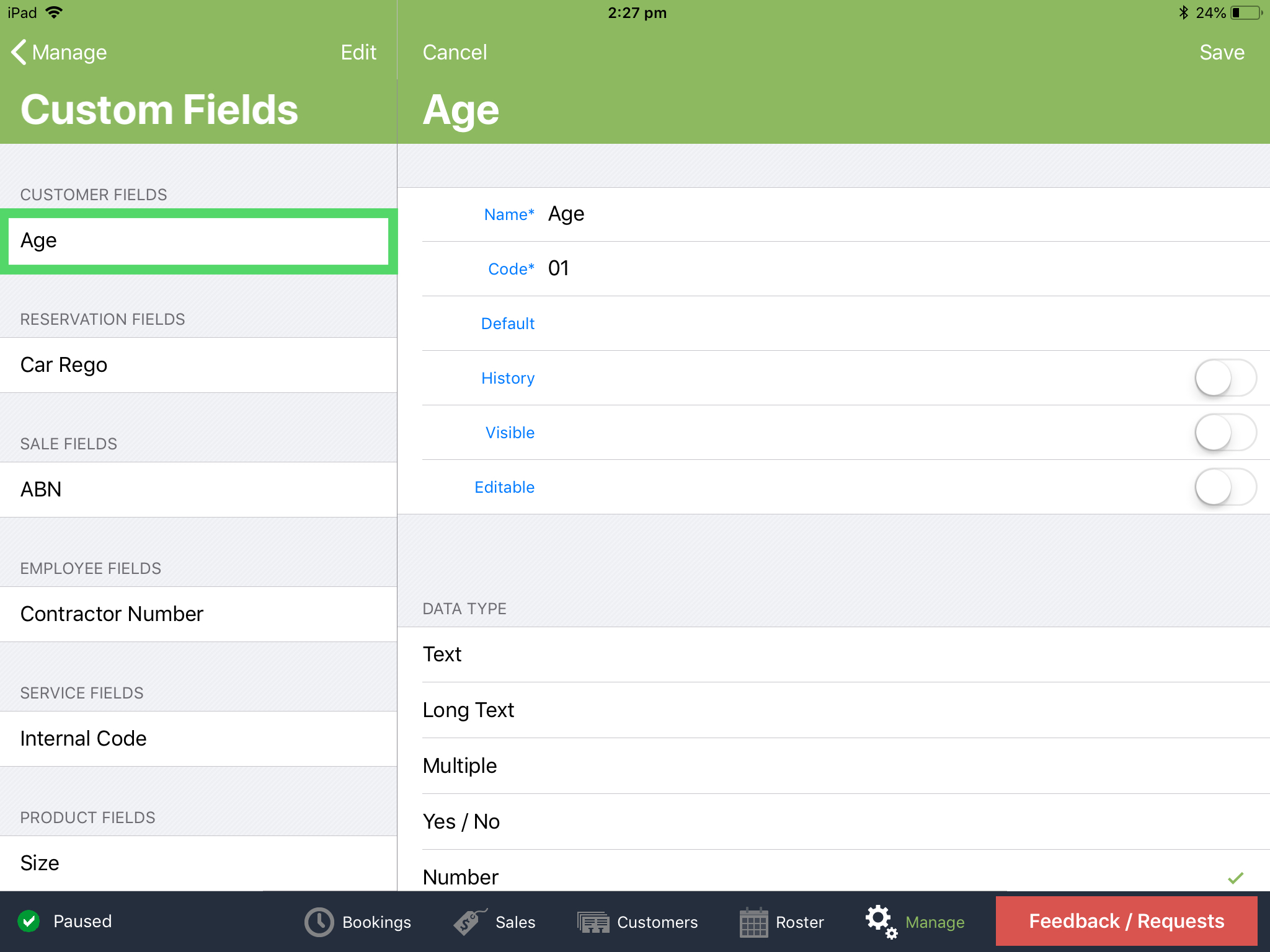
Task: Switch to the Sales tab label
Action: (x=515, y=922)
